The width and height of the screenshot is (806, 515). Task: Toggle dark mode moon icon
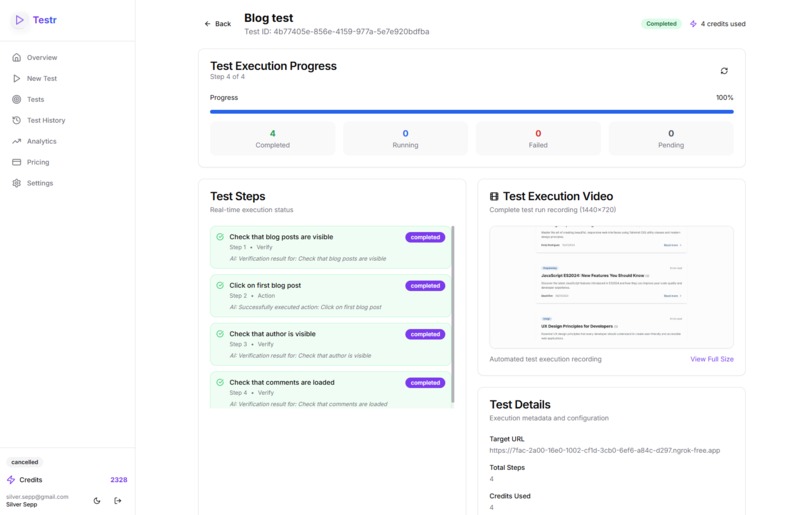97,501
